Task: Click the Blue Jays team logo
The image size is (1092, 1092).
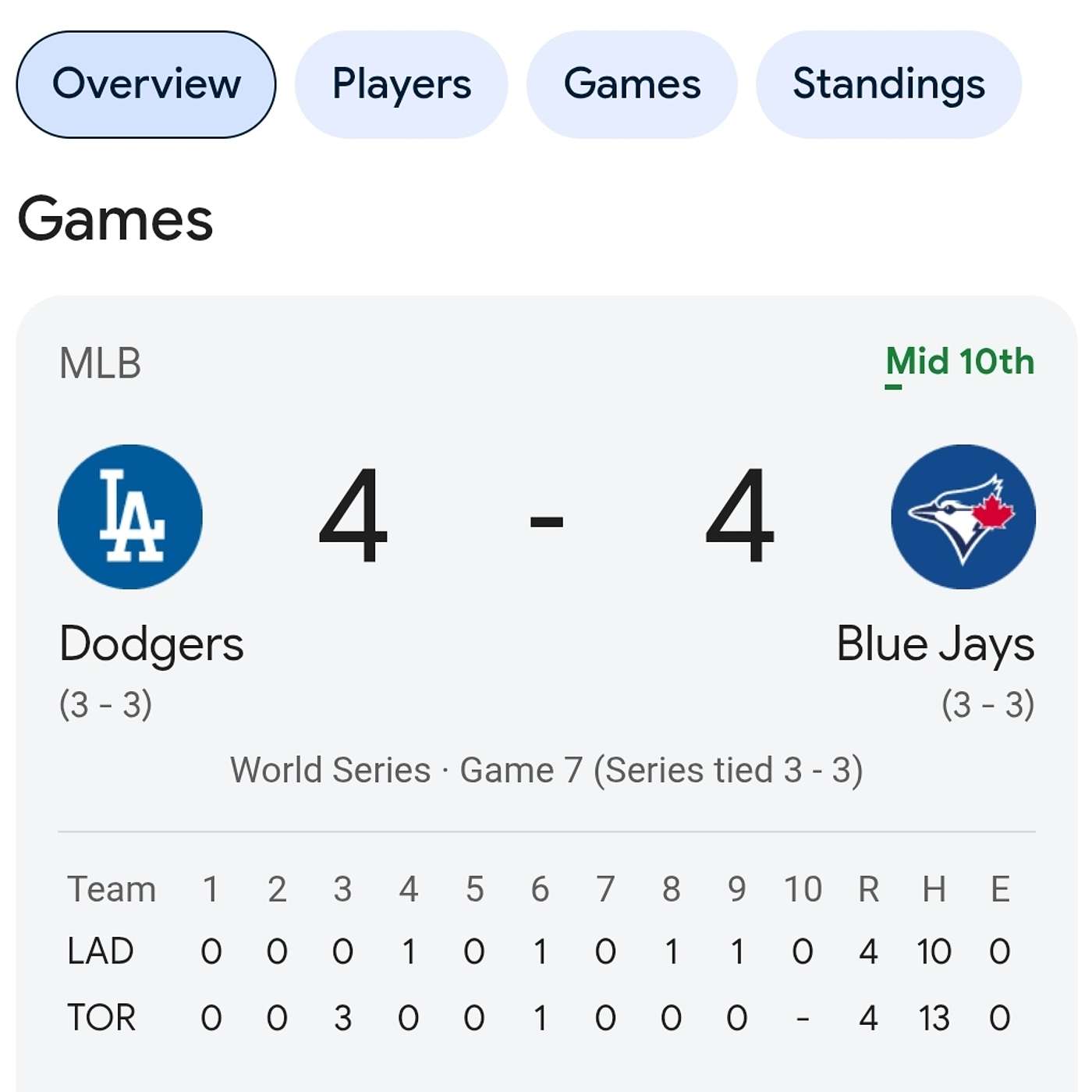Action: [x=962, y=515]
